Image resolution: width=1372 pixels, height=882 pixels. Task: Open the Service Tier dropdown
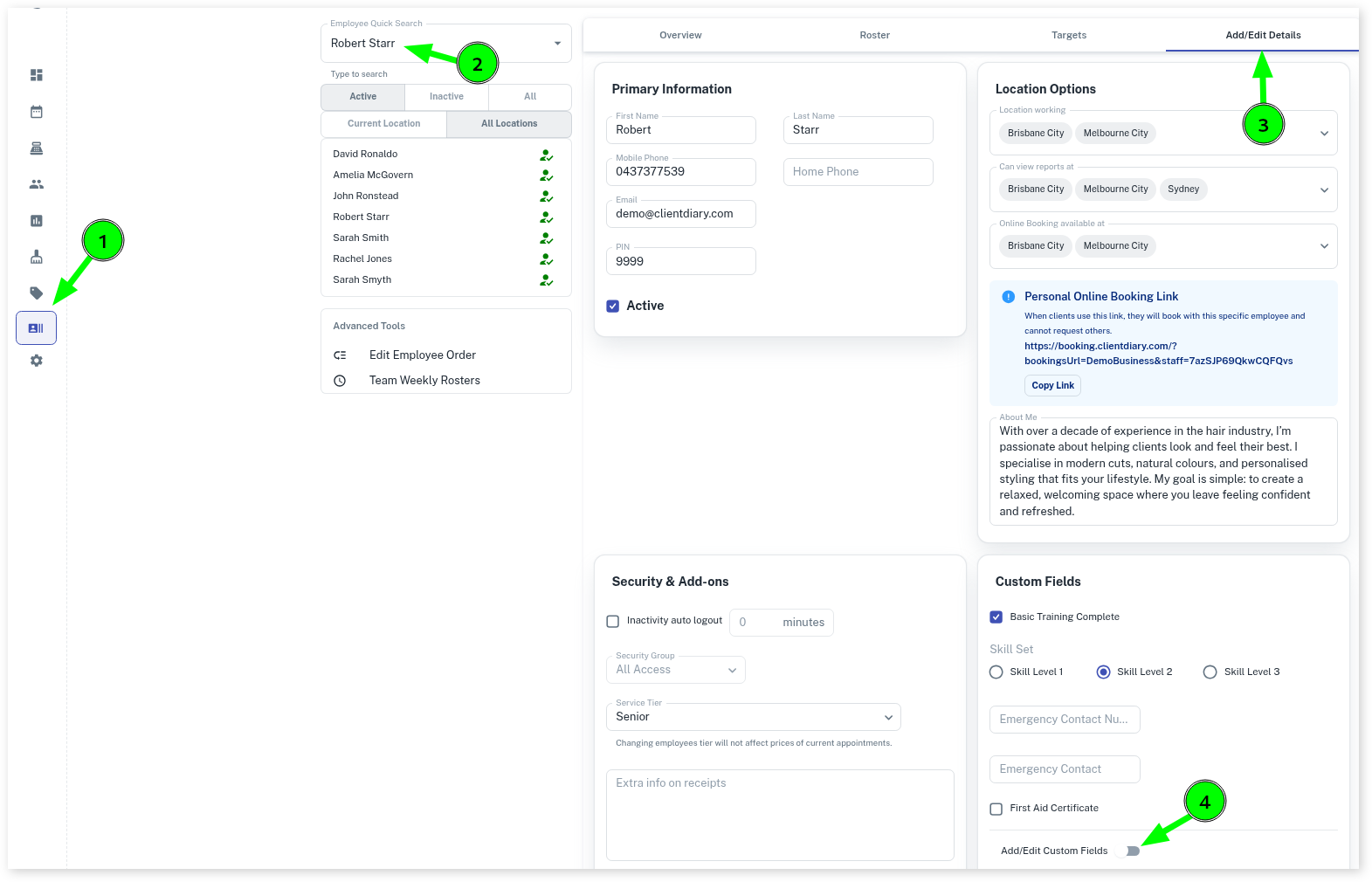[x=753, y=717]
